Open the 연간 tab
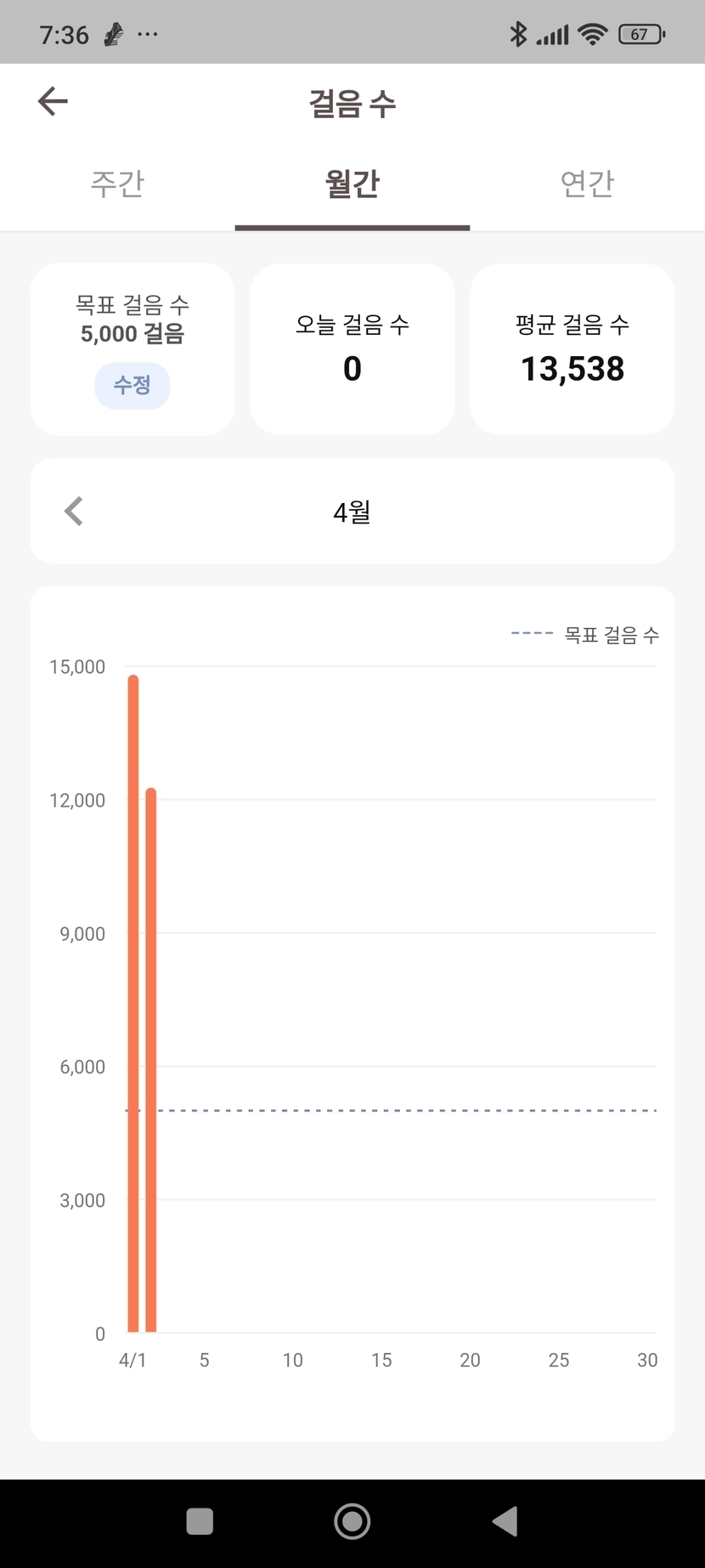The width and height of the screenshot is (705, 1568). click(x=587, y=184)
